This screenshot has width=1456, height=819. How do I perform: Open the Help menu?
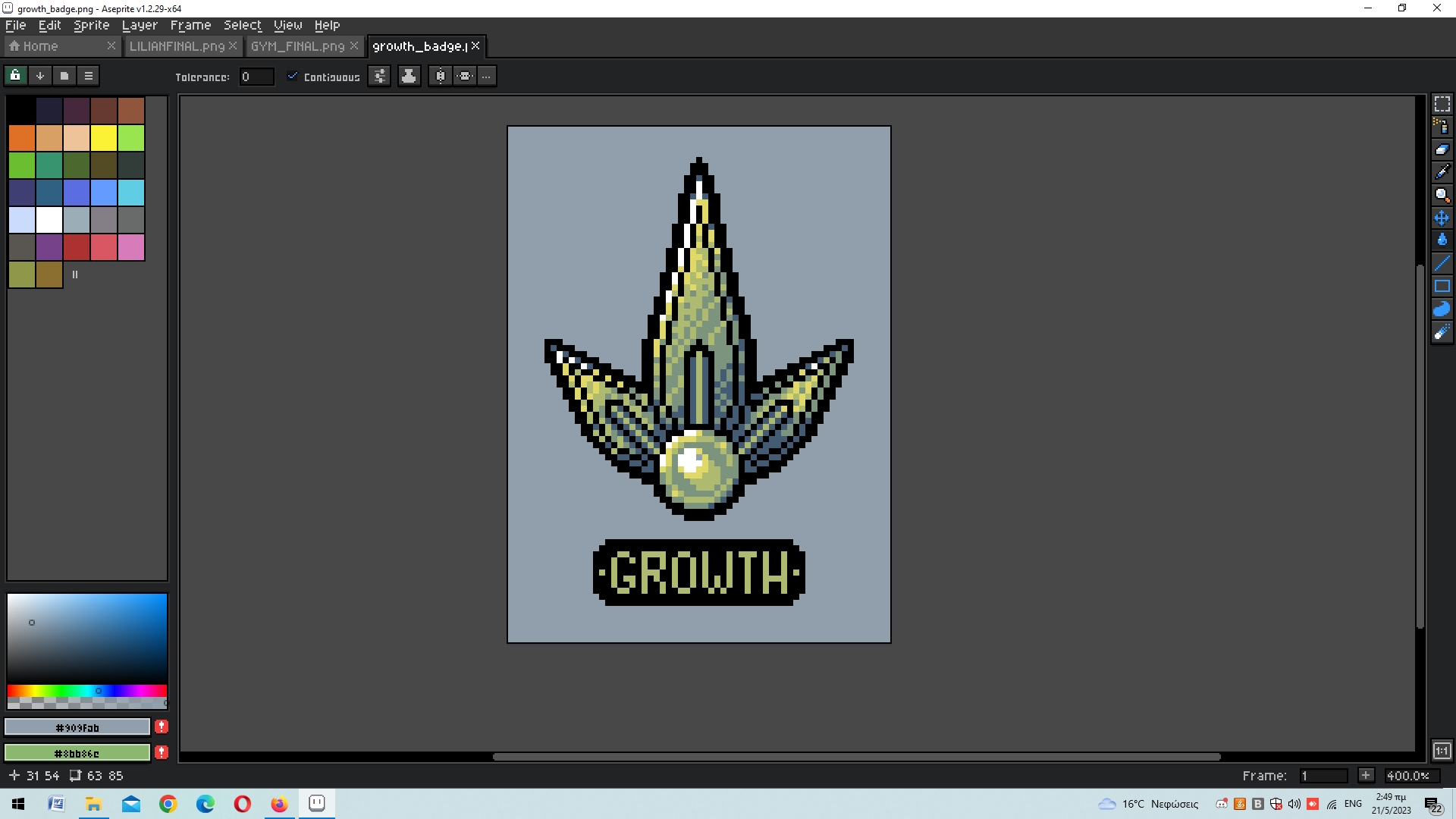(327, 25)
